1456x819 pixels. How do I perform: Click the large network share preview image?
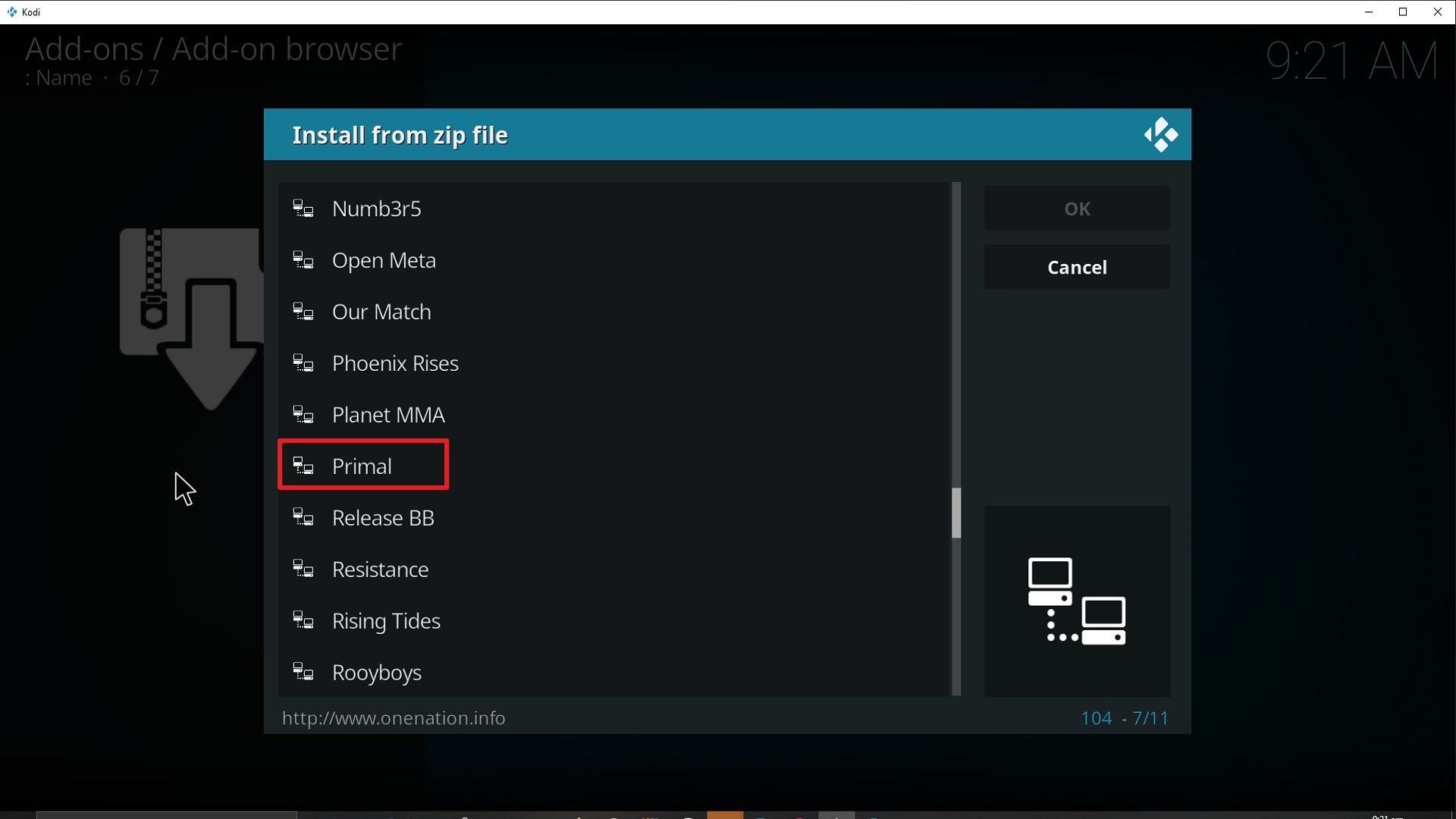click(x=1077, y=601)
